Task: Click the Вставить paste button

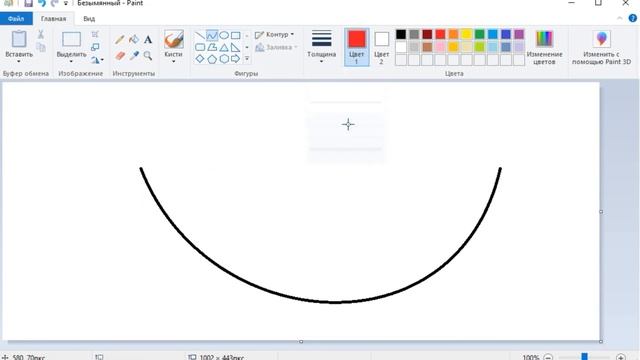Action: pos(19,40)
